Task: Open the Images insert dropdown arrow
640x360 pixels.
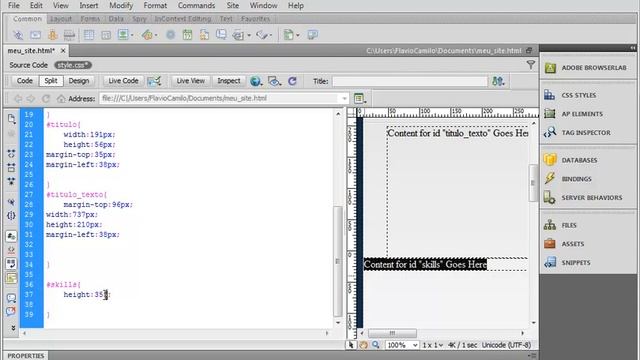Action: point(132,36)
